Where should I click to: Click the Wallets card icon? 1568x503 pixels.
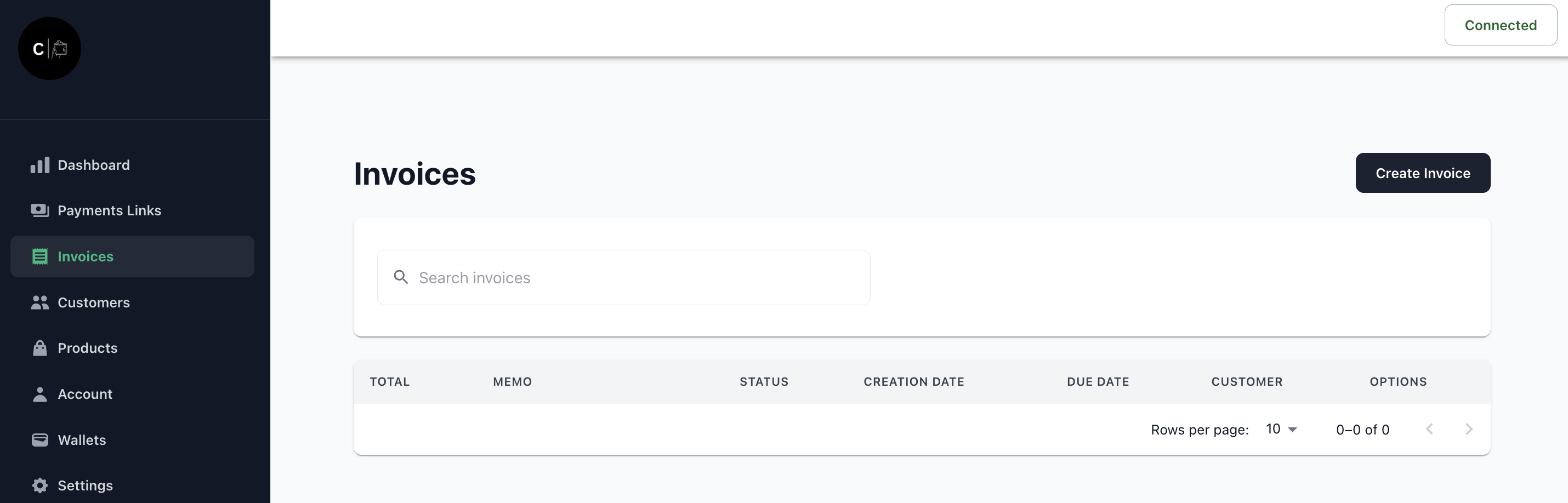click(39, 440)
